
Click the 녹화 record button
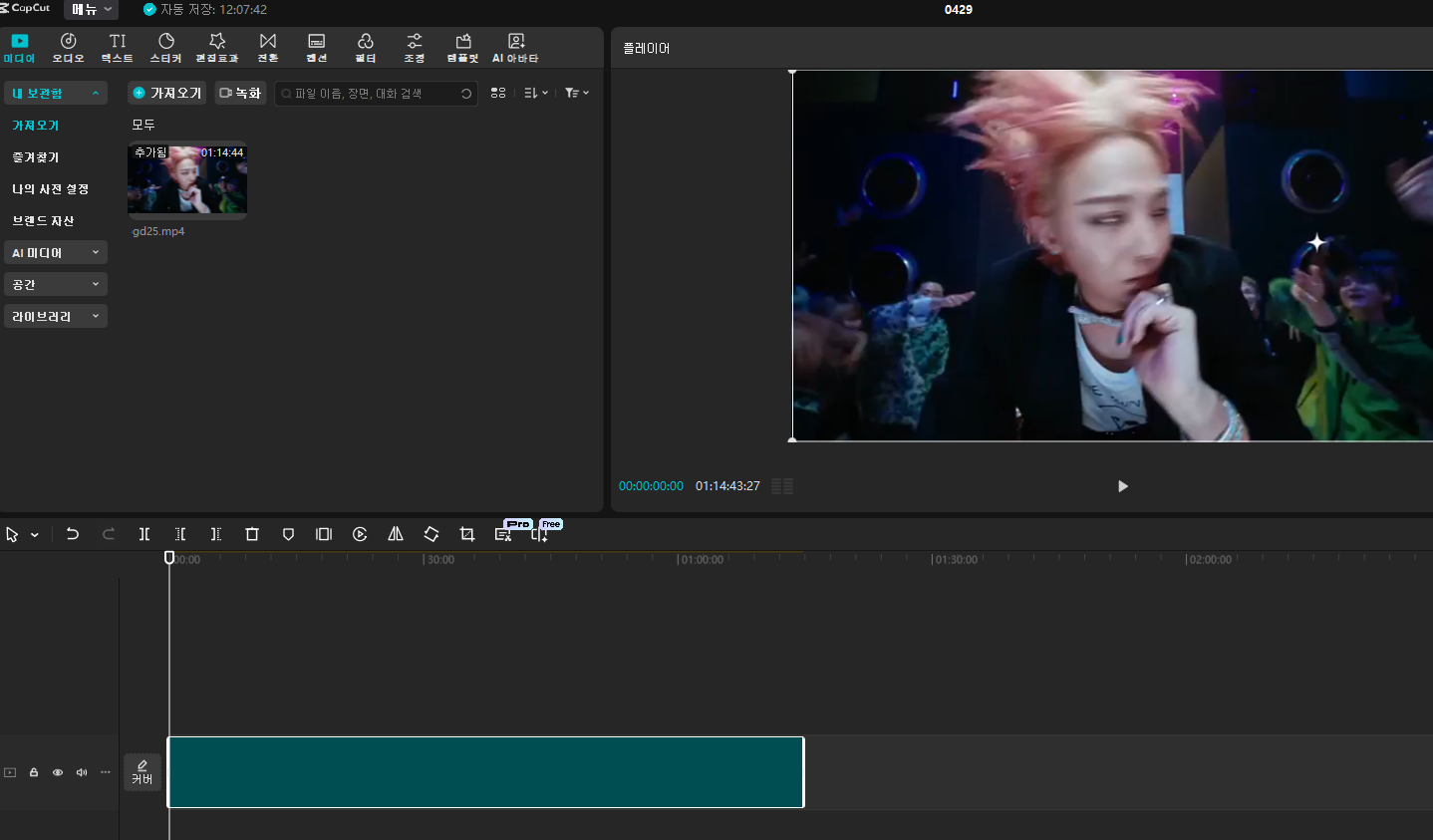tap(240, 93)
